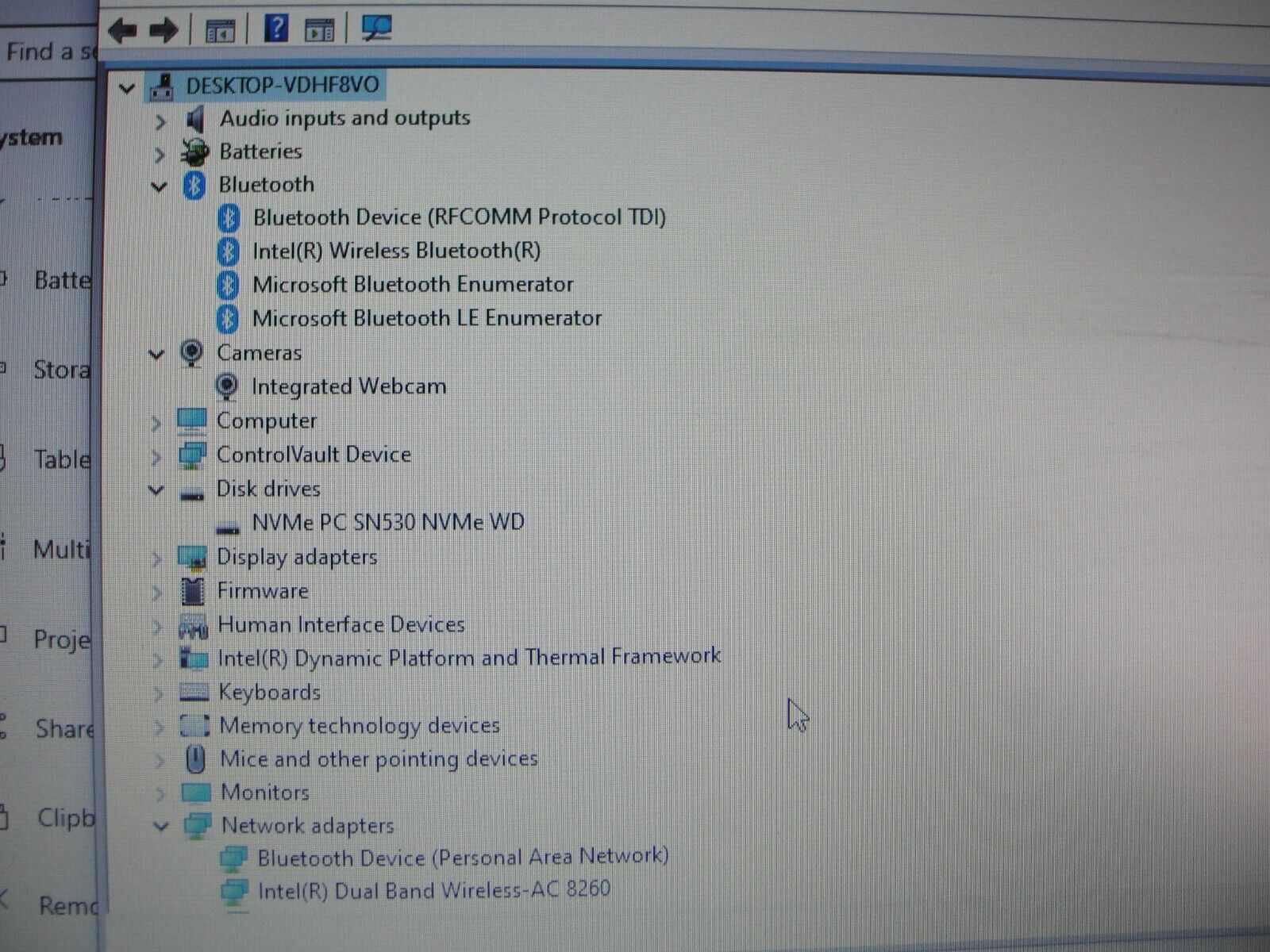Click the 'Find a setting' search field in Settings
This screenshot has height=952, width=1270.
[48, 52]
